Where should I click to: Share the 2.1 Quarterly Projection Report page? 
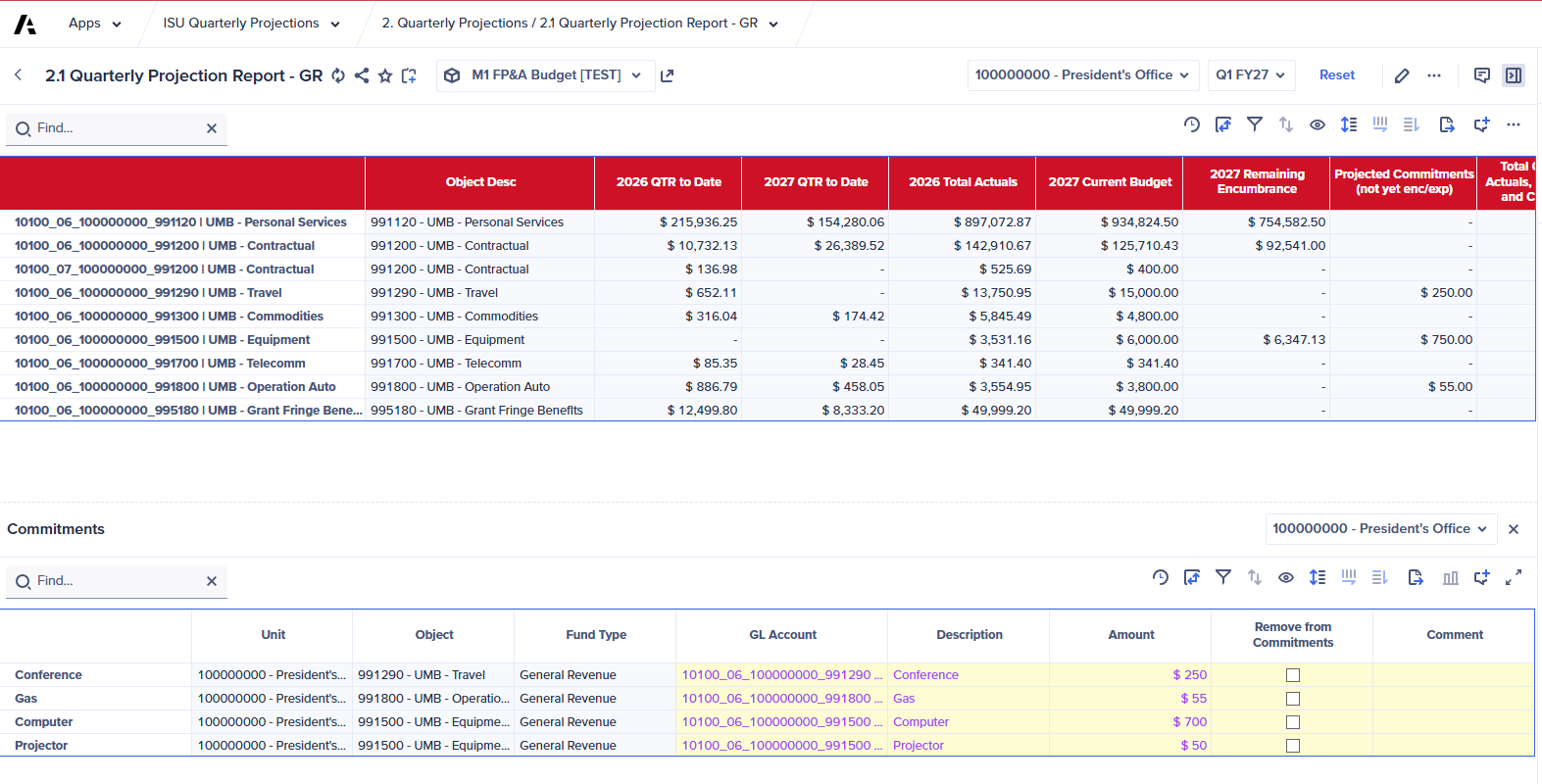click(362, 75)
